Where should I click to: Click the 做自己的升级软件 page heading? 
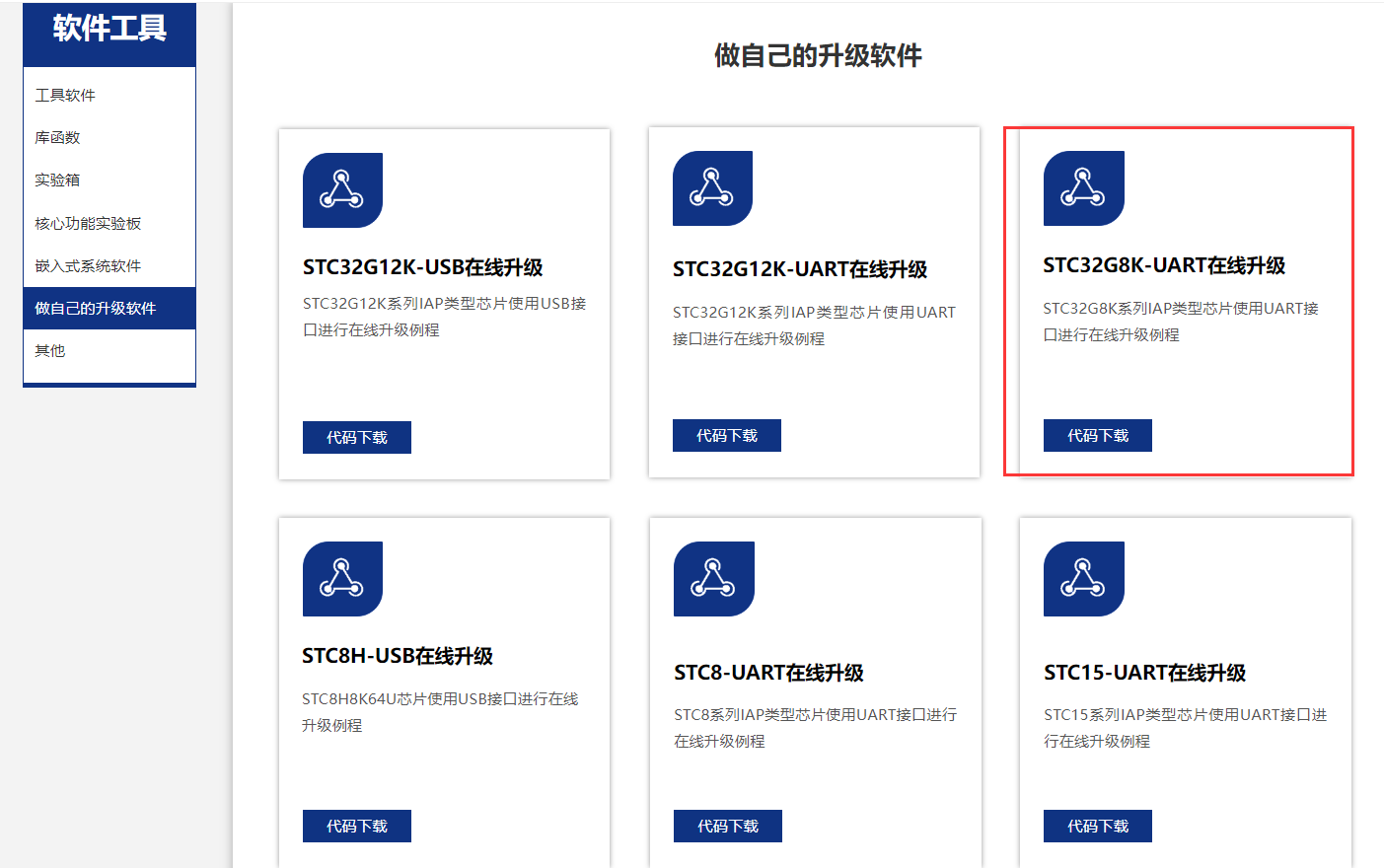818,55
